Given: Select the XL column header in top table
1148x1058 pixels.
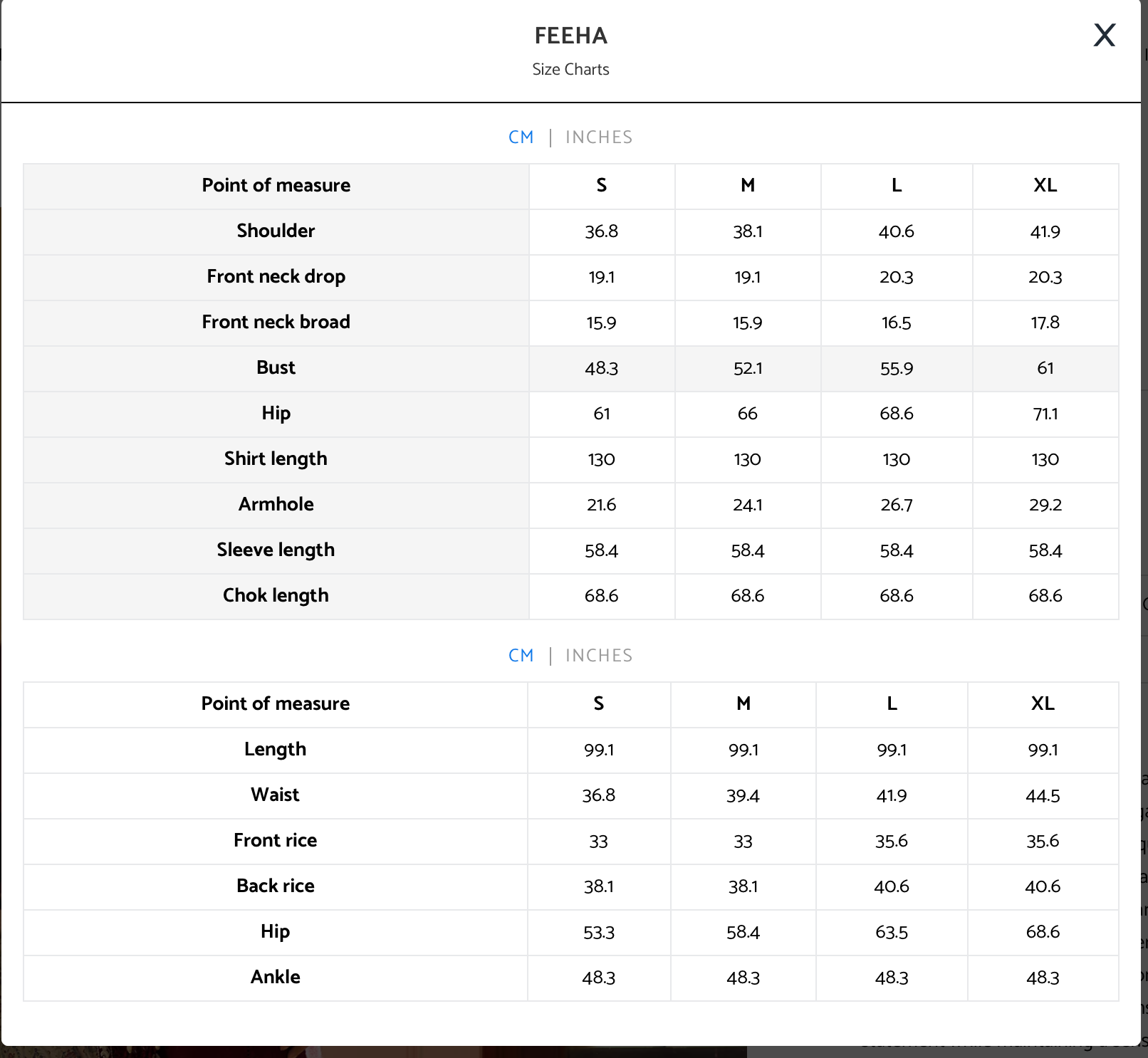Looking at the screenshot, I should click(1045, 185).
